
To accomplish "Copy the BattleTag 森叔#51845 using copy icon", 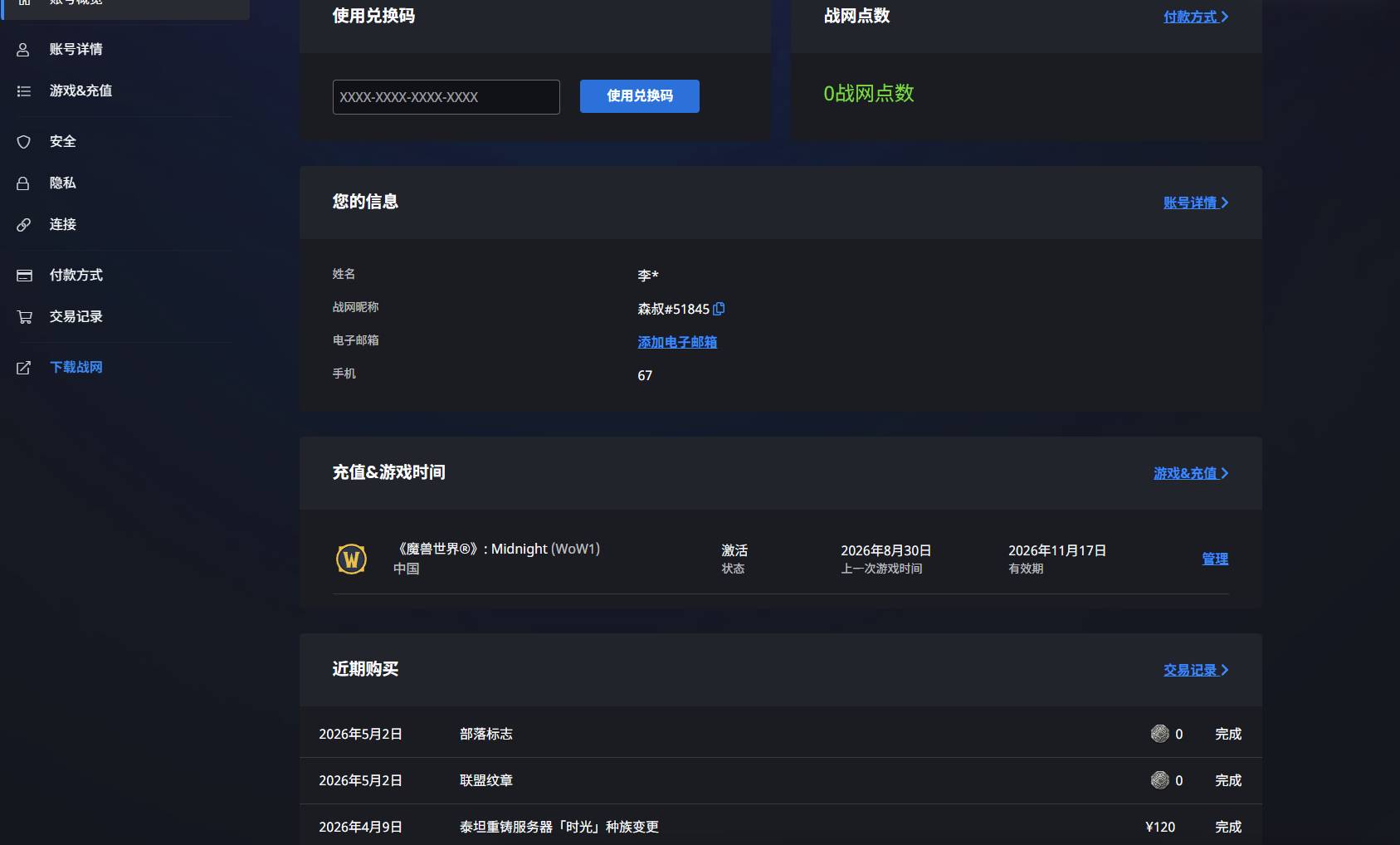I will tap(719, 309).
